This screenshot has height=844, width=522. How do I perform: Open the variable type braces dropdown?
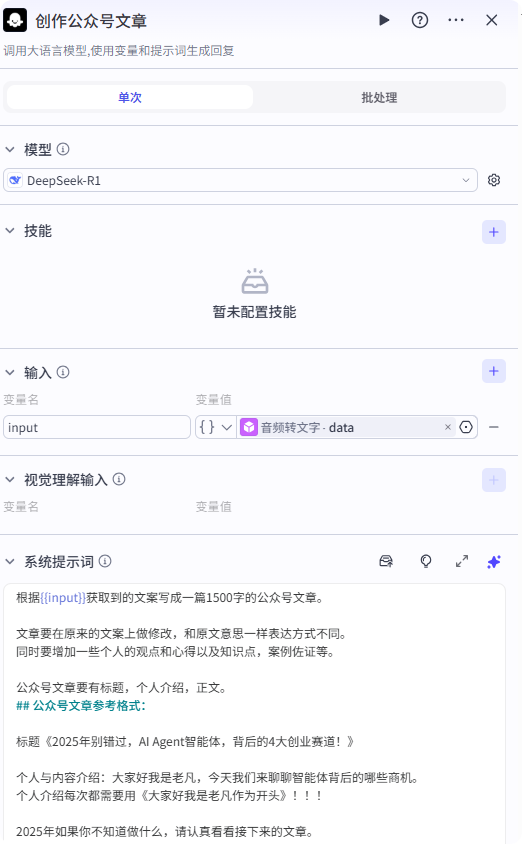click(x=216, y=427)
